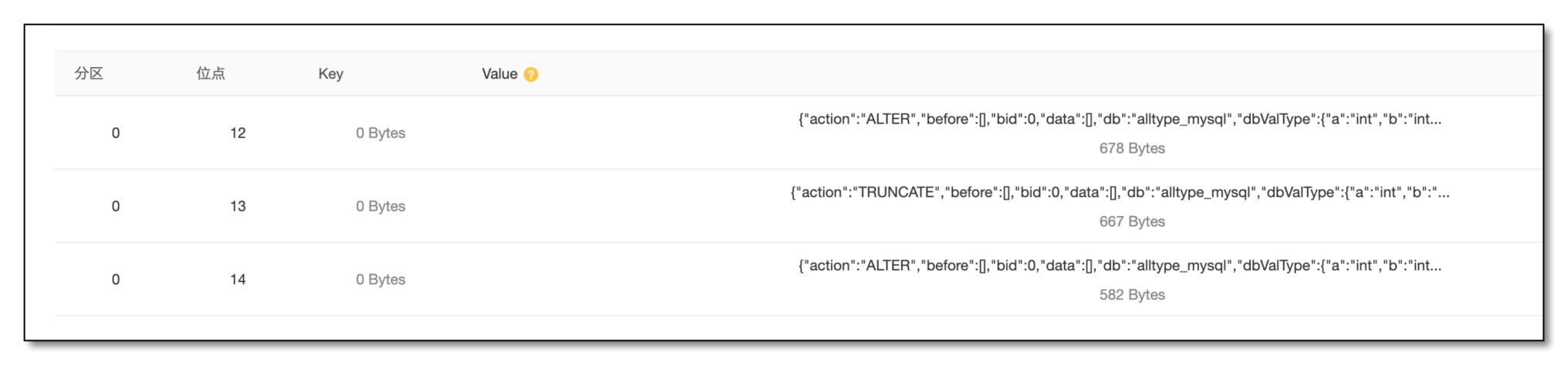This screenshot has width=1568, height=365.
Task: Click the Key 0 Bytes cell in row 12
Action: pyautogui.click(x=380, y=133)
